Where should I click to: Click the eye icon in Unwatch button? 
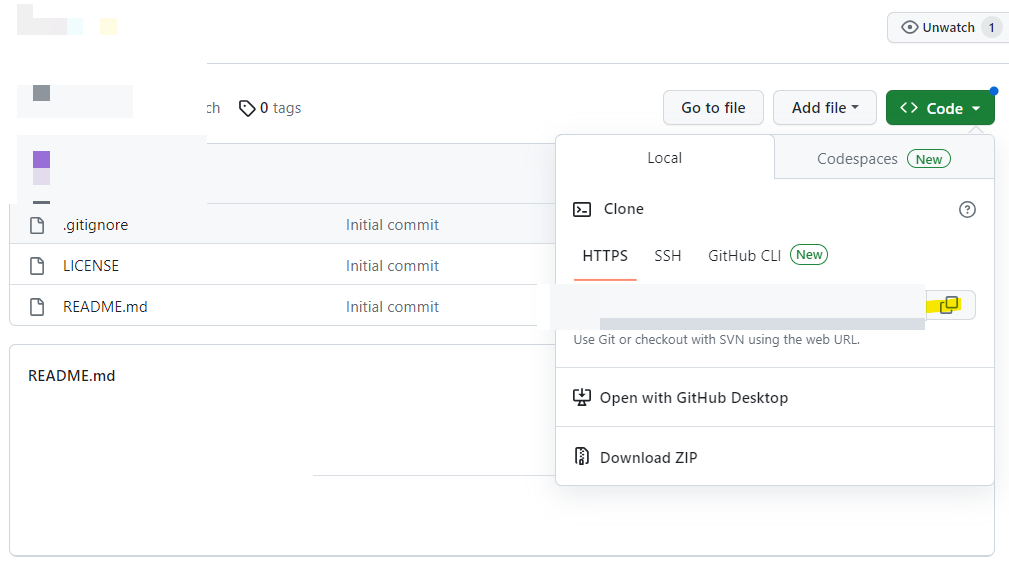909,27
